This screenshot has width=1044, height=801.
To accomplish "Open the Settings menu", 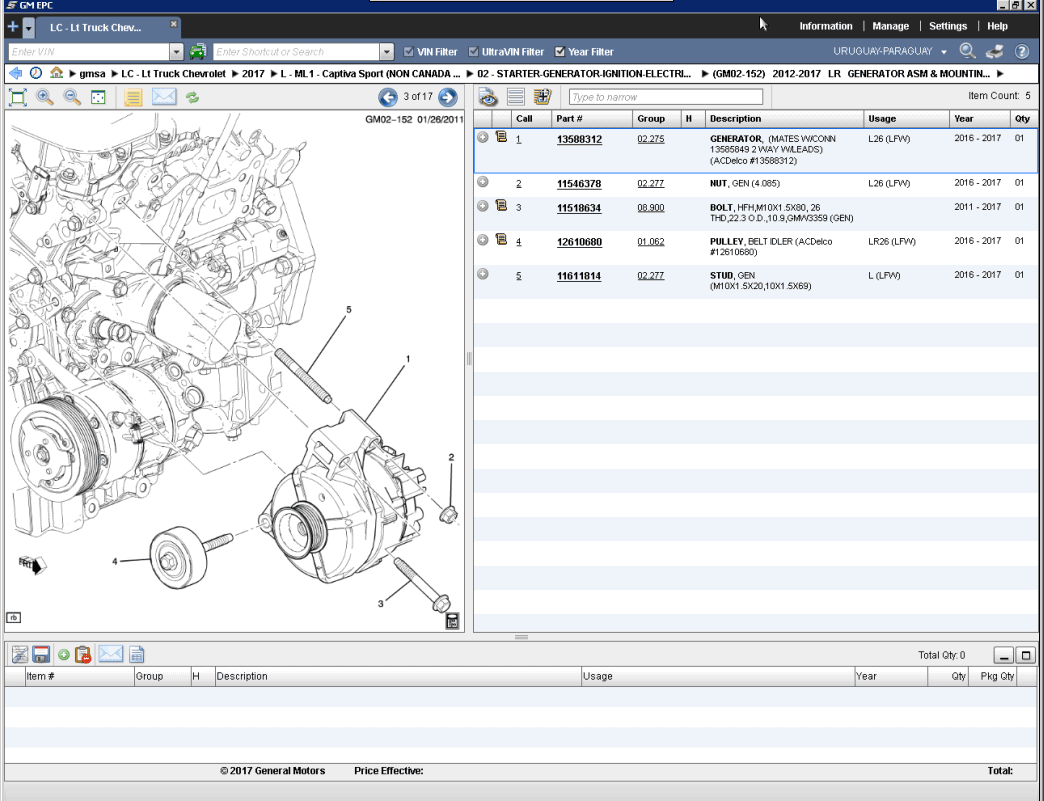I will click(x=947, y=25).
